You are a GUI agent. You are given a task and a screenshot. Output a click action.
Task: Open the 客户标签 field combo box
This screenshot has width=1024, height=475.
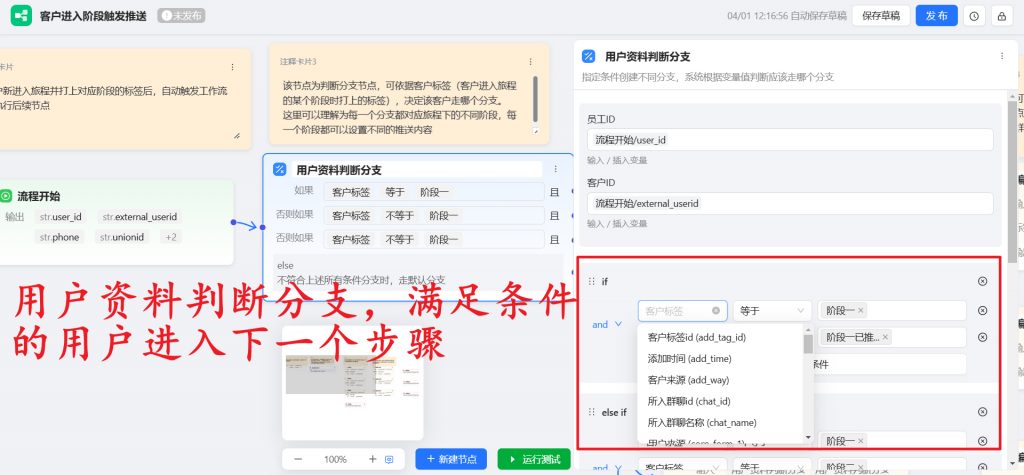point(682,310)
